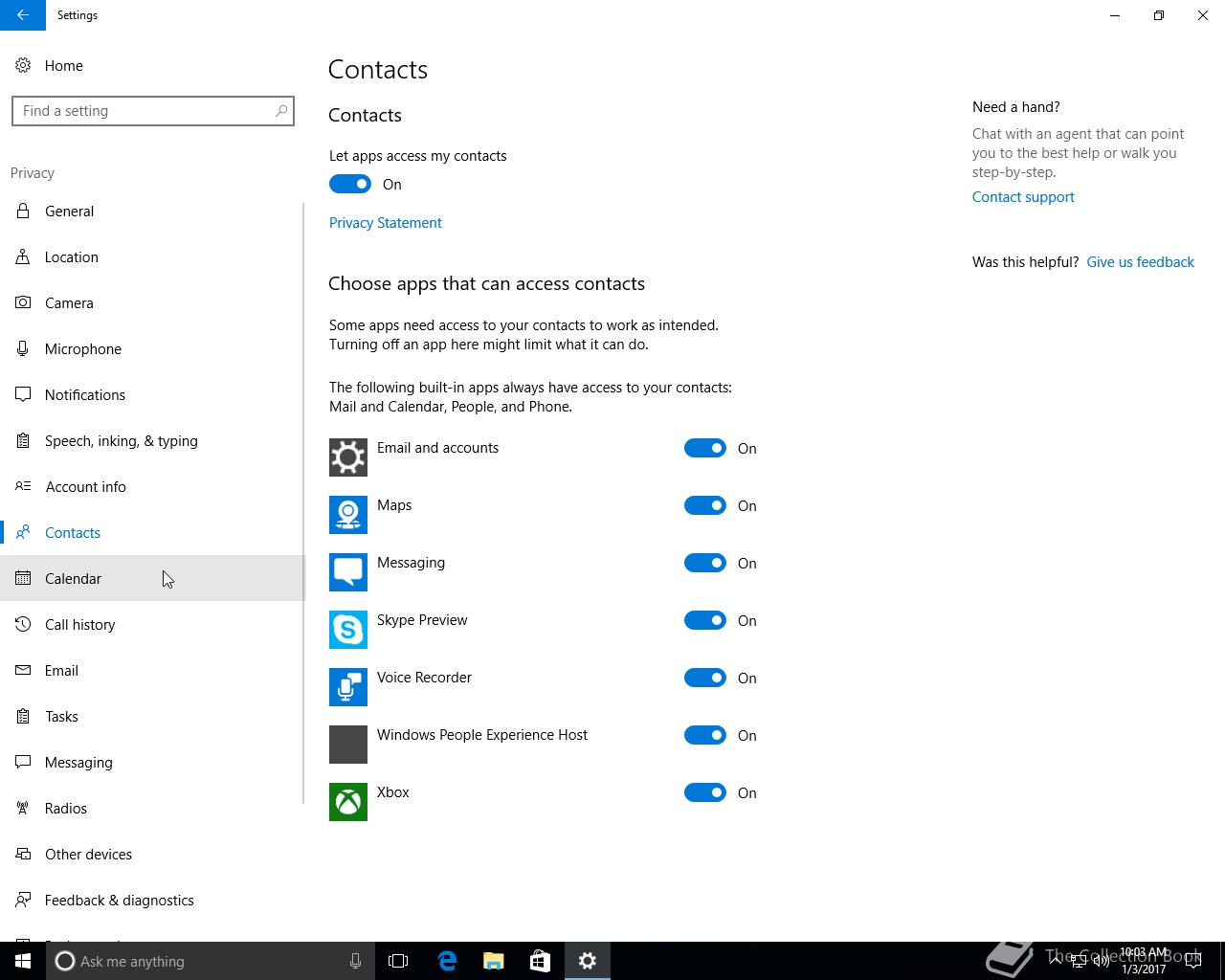
Task: Click the Xbox app icon
Action: click(x=348, y=802)
